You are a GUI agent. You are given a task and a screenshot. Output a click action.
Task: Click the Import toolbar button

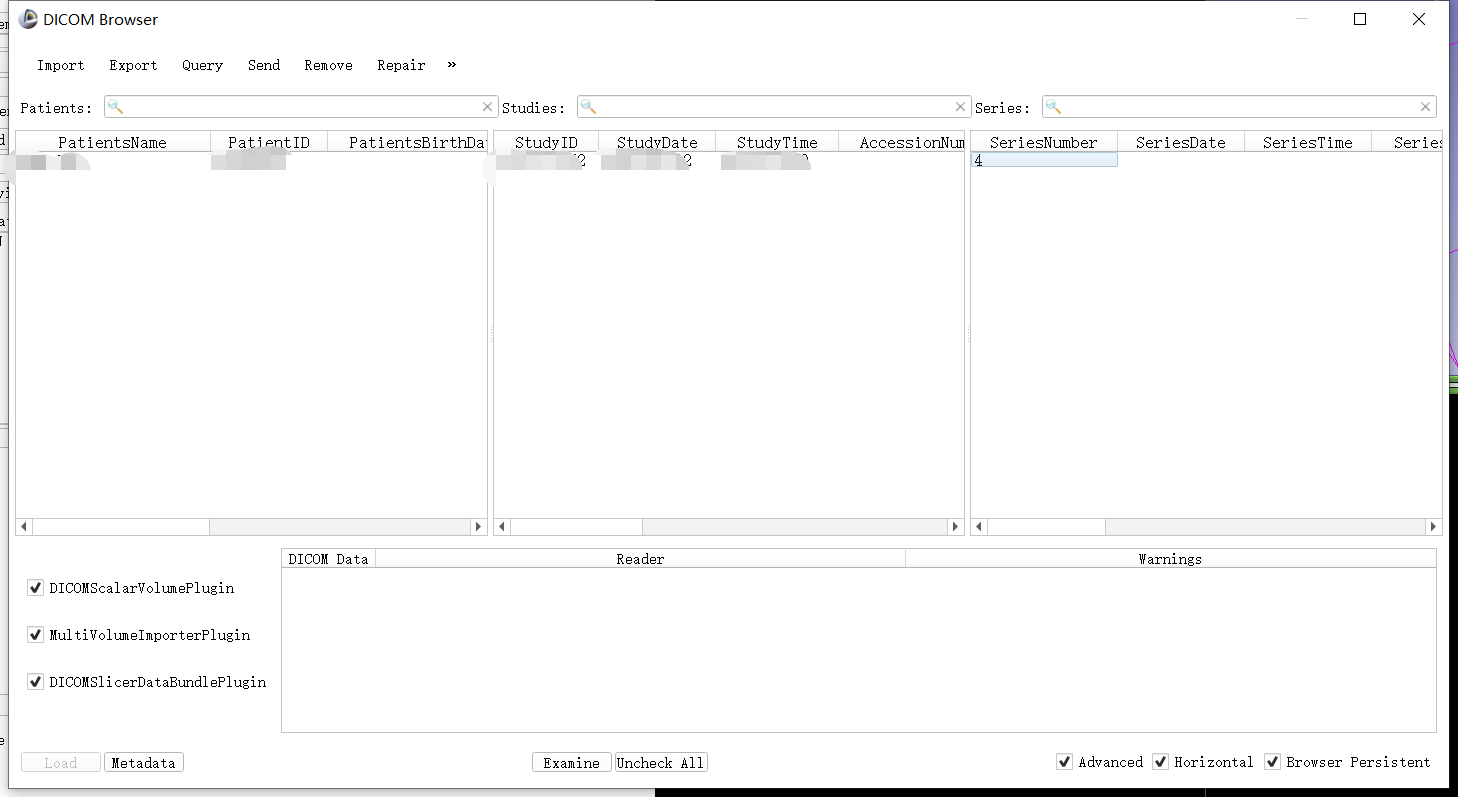point(60,65)
